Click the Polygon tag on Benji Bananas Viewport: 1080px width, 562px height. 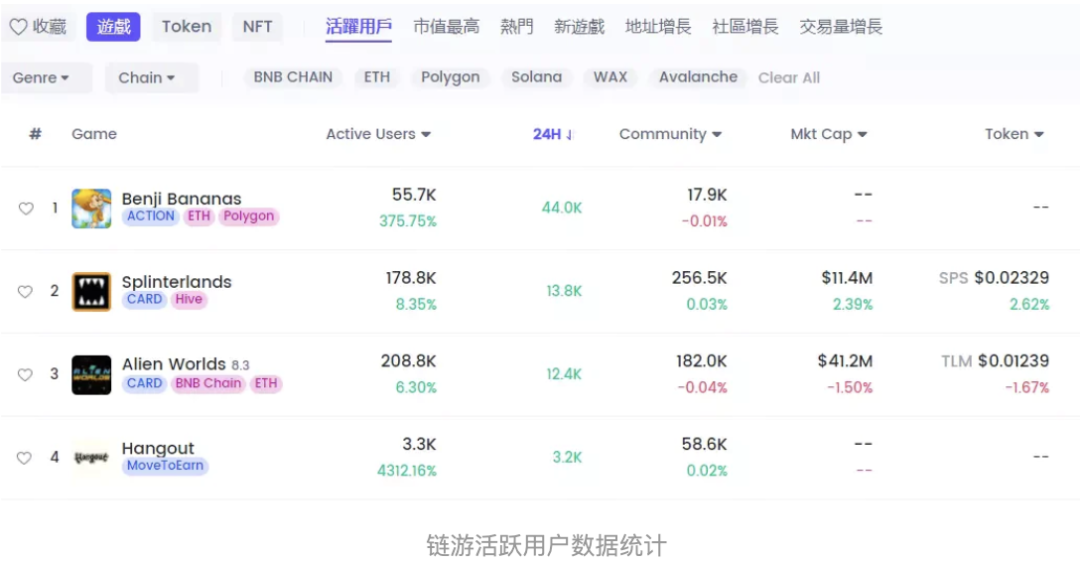249,216
